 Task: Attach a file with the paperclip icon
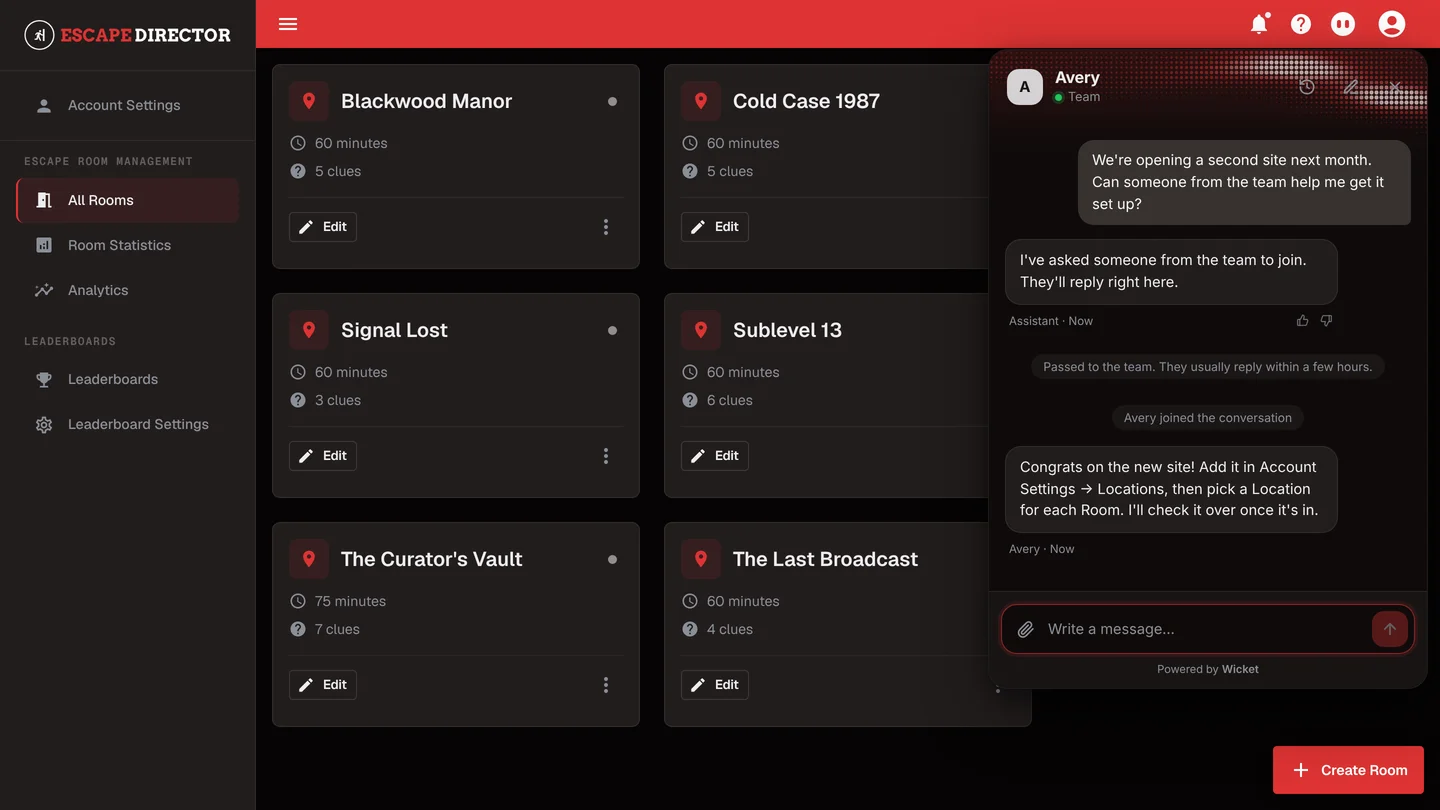[1025, 629]
